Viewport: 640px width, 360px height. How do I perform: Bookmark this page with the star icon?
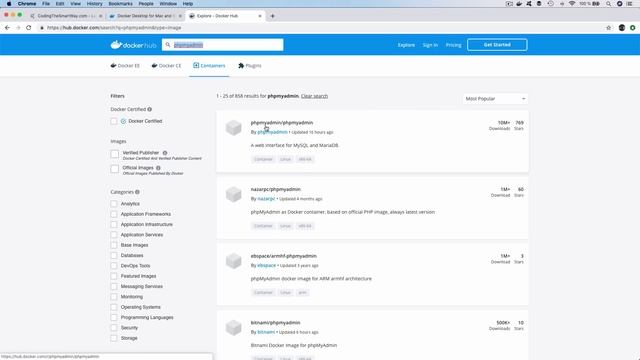[x=609, y=28]
